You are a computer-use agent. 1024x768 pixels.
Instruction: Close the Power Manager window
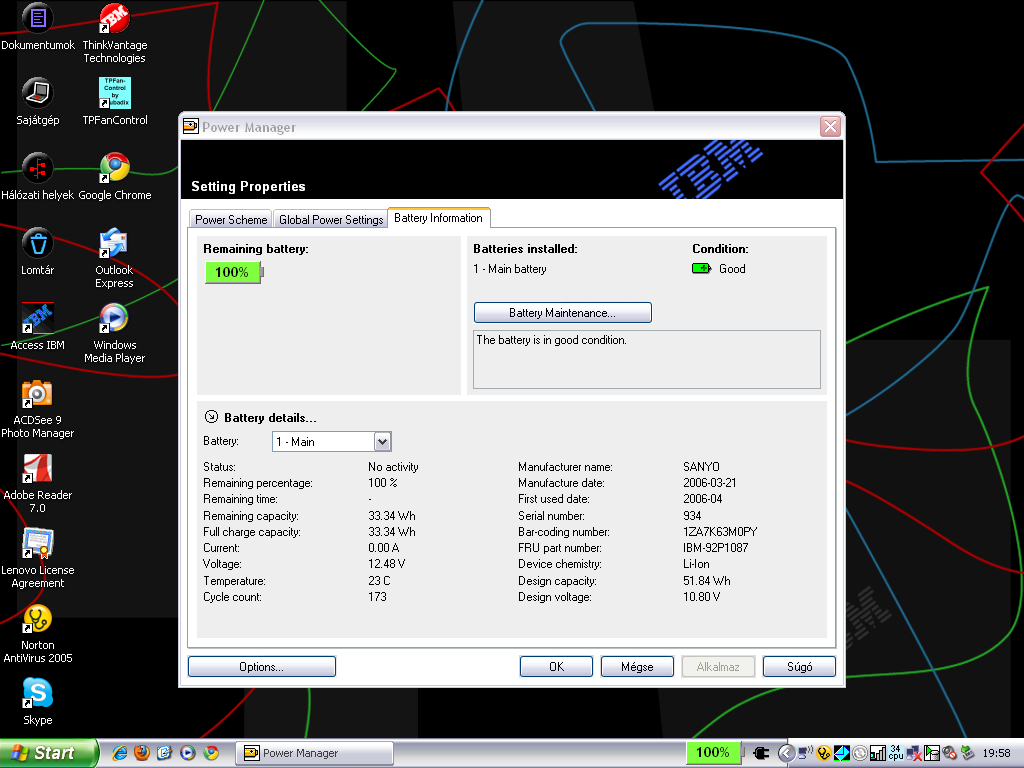pos(830,127)
